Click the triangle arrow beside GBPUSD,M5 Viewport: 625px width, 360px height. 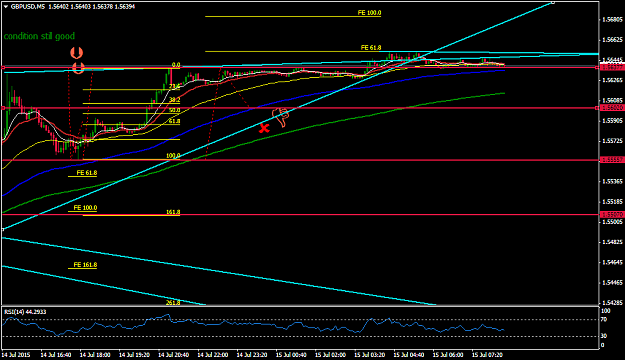pyautogui.click(x=6, y=6)
